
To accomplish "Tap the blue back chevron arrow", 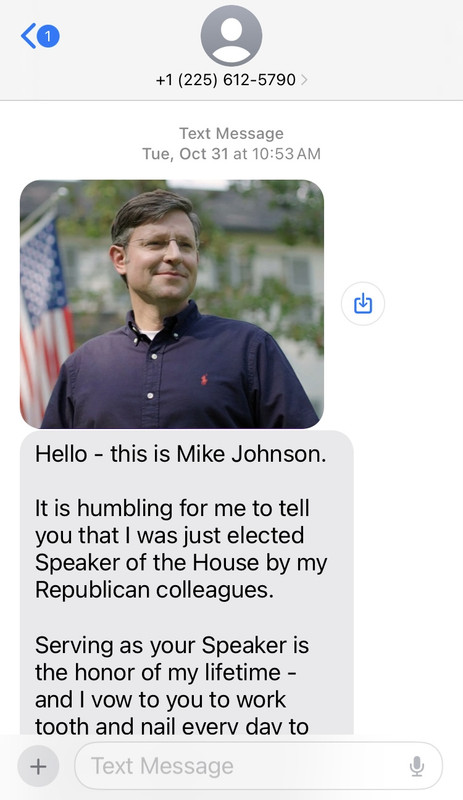I will click(x=28, y=36).
